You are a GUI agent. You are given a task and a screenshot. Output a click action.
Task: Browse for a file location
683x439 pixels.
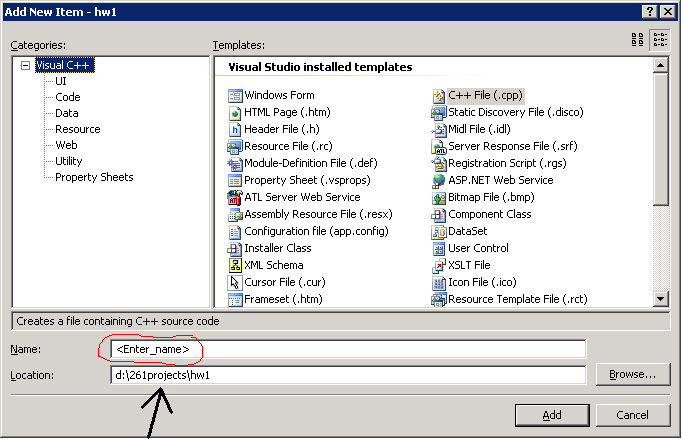click(632, 375)
